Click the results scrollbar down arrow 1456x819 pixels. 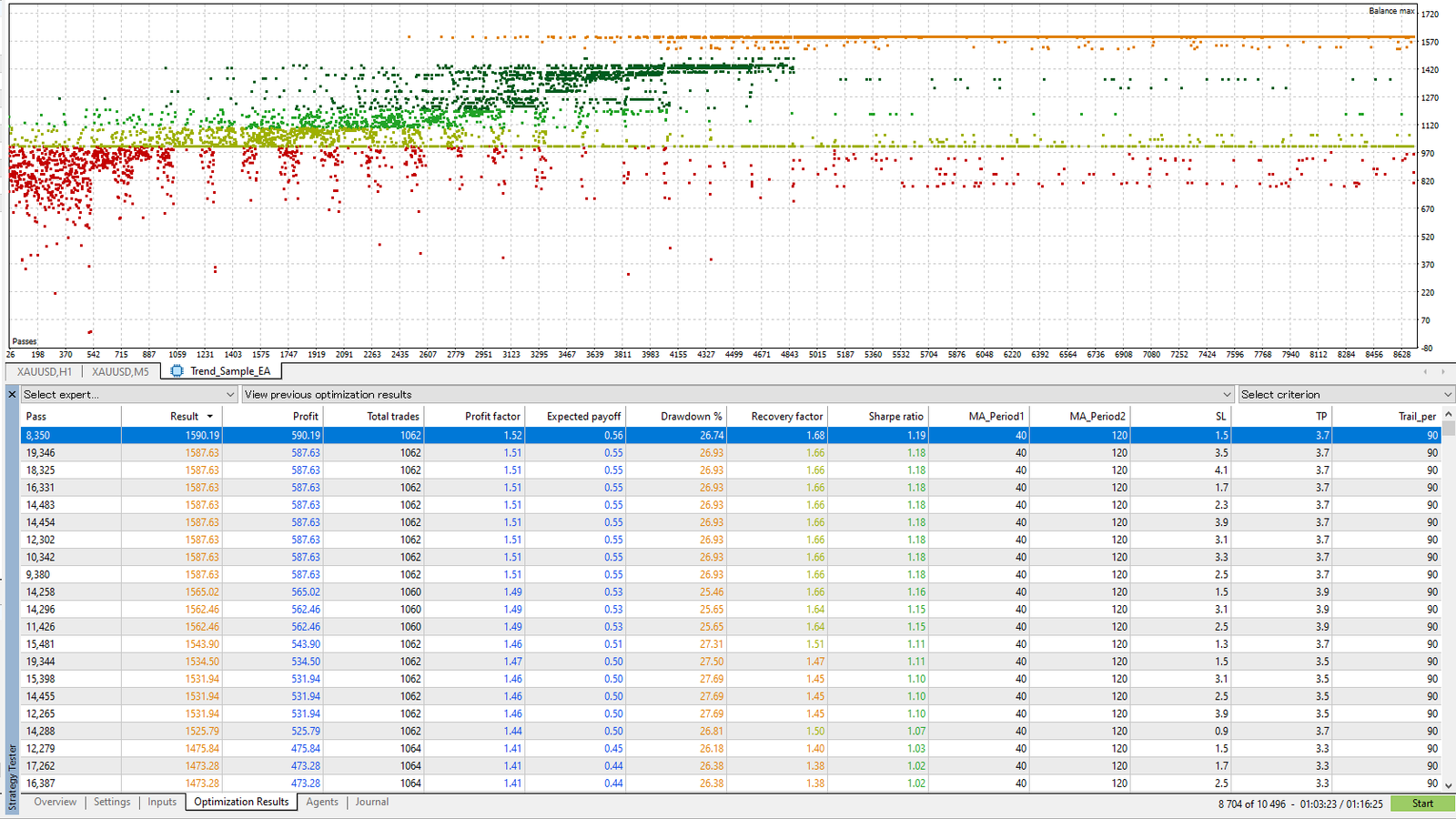[x=1448, y=785]
